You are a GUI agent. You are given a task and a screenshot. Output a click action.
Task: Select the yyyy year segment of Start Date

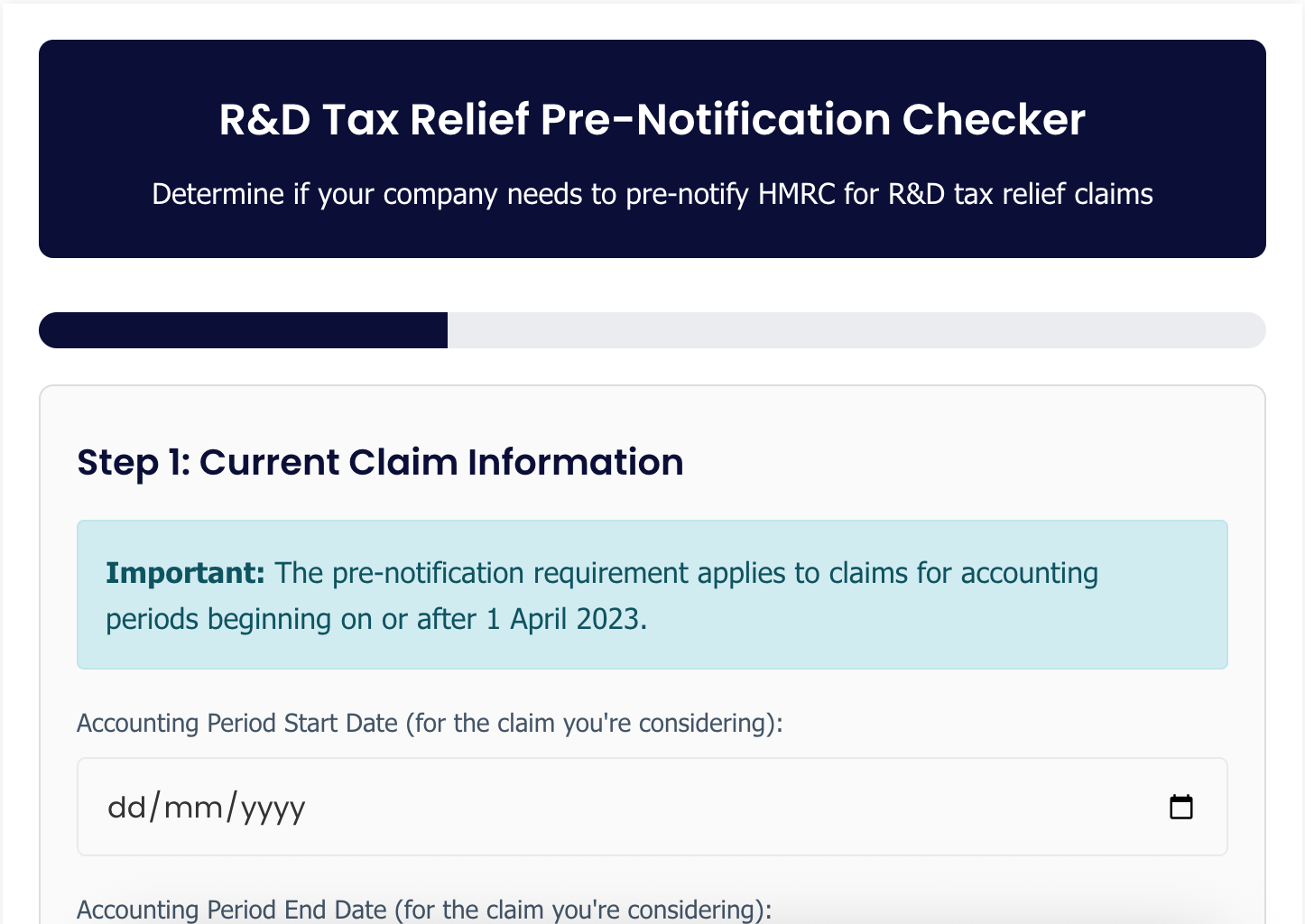[273, 807]
